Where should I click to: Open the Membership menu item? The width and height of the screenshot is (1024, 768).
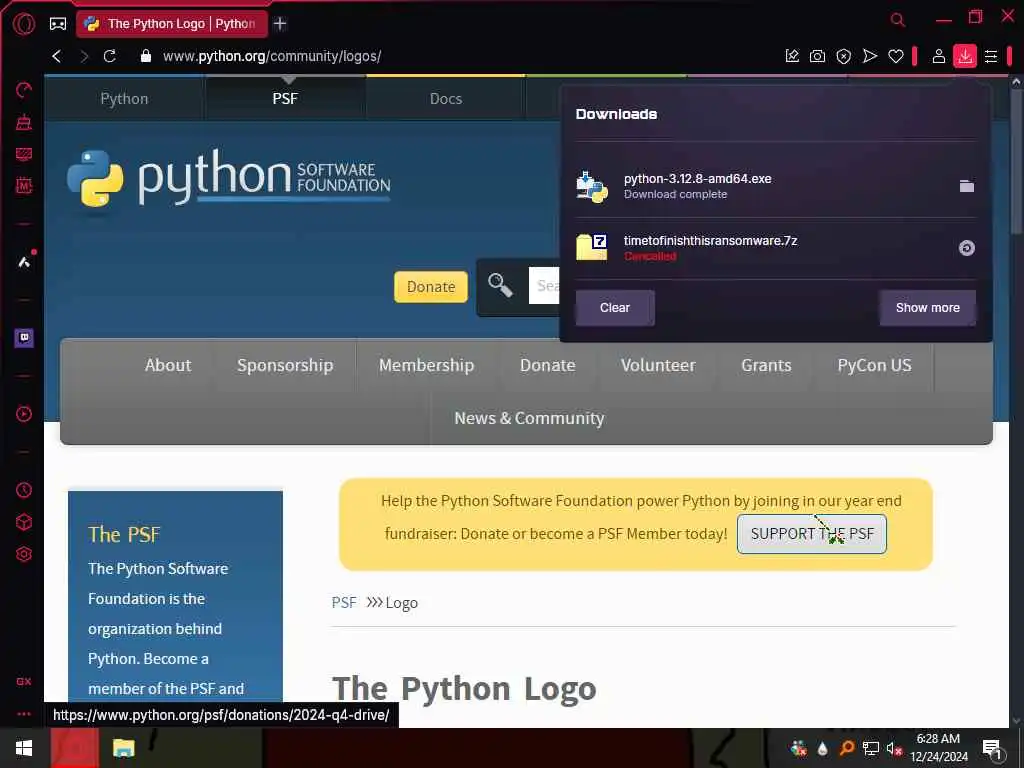[x=426, y=365]
